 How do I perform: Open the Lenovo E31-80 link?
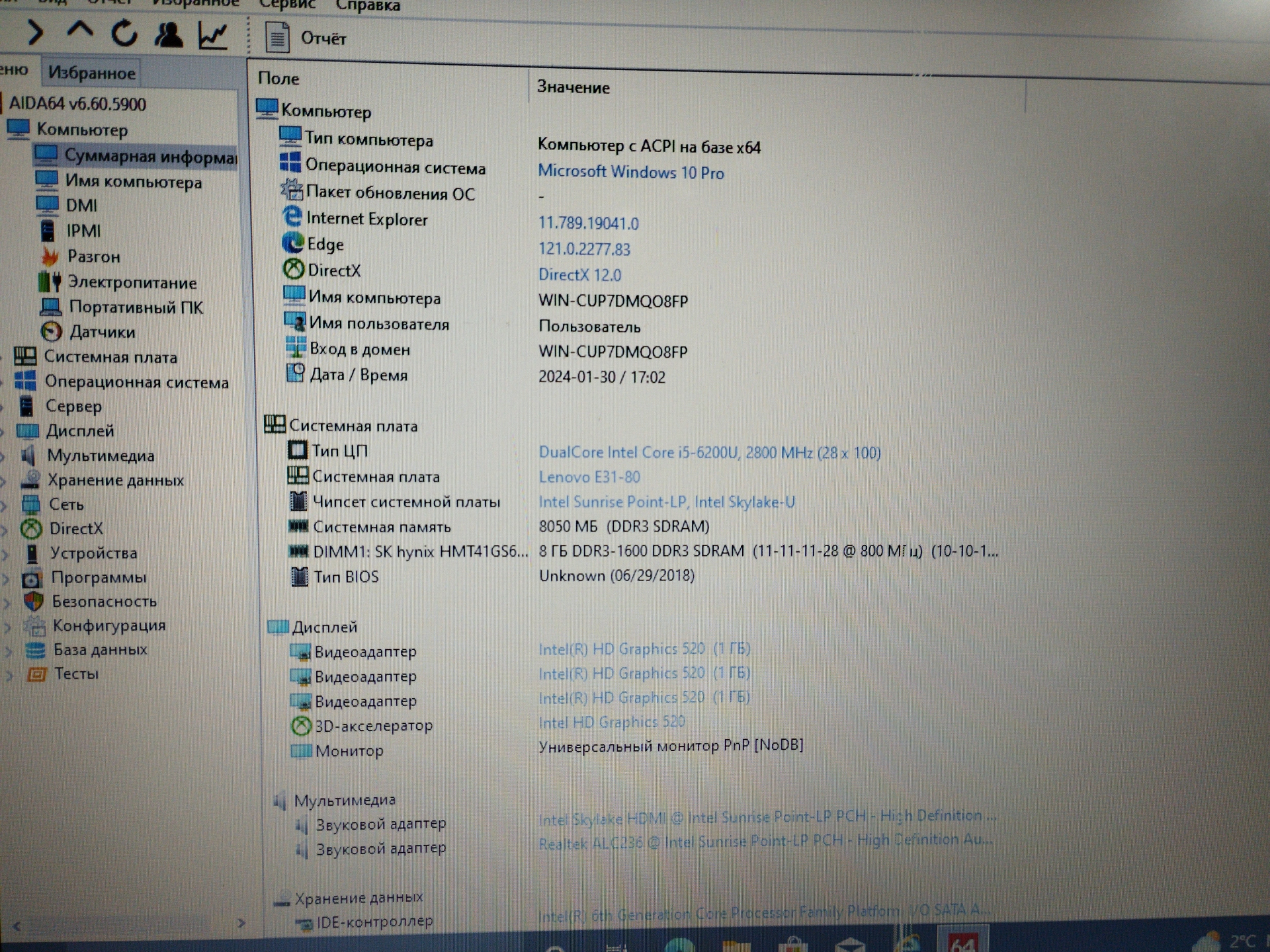pos(589,477)
